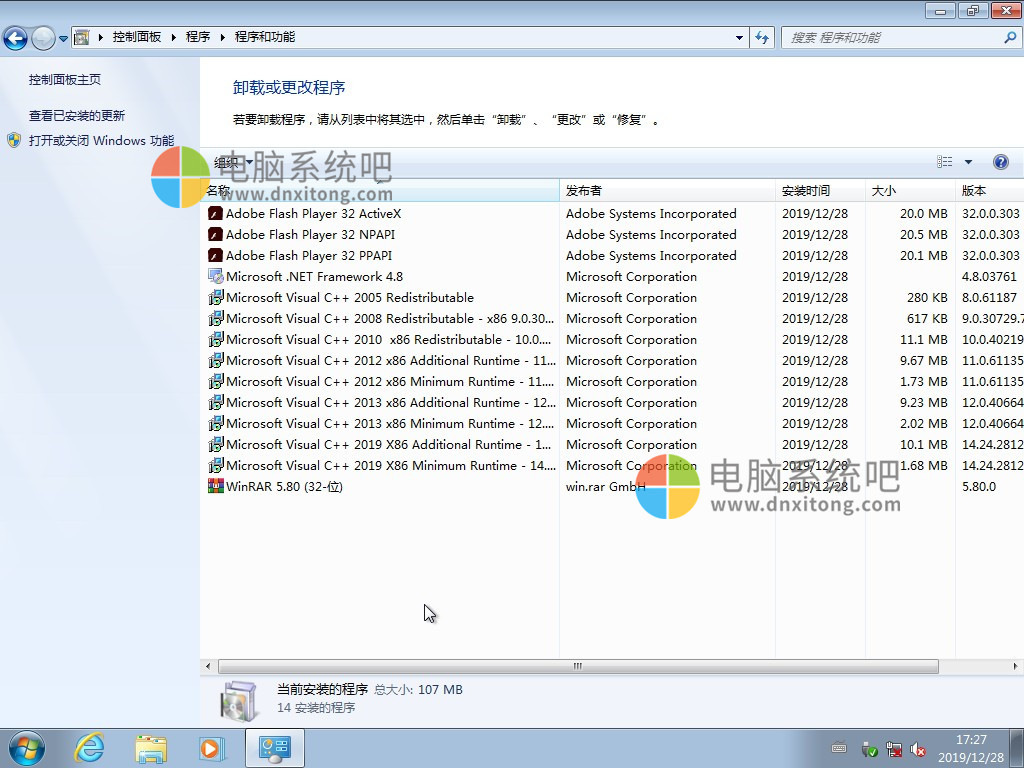
Task: Click the 程序 breadcrumb in address bar
Action: click(198, 37)
